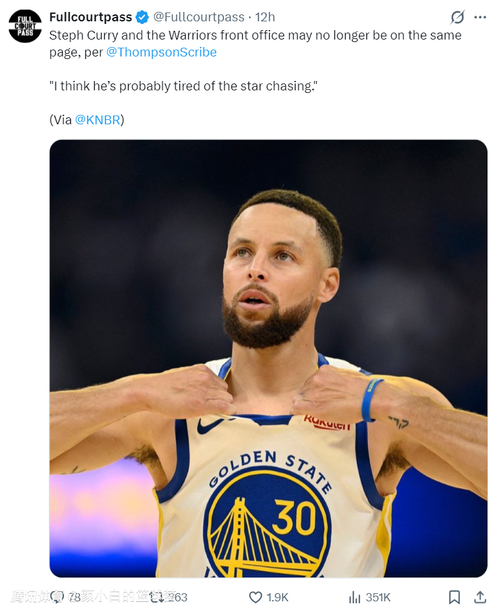Screen dimensions: 500x612
Task: Click the 351K view count
Action: click(x=378, y=598)
